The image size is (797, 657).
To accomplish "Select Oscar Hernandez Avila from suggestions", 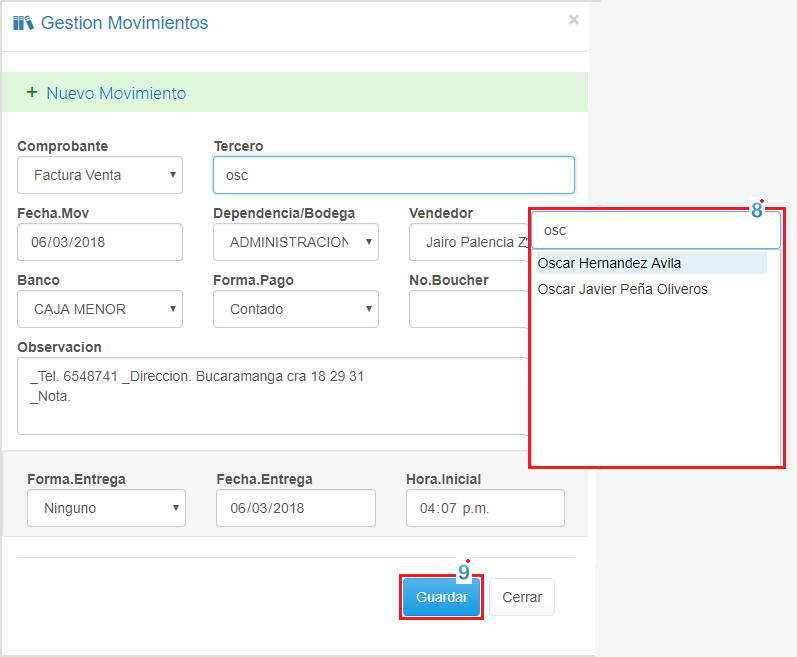I will (x=609, y=263).
